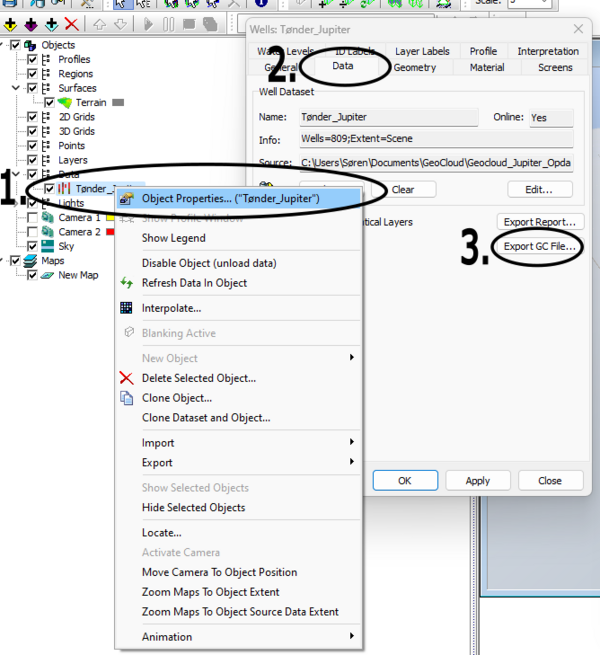Switch to the Screens tab
Viewport: 600px width, 655px height.
pos(555,67)
